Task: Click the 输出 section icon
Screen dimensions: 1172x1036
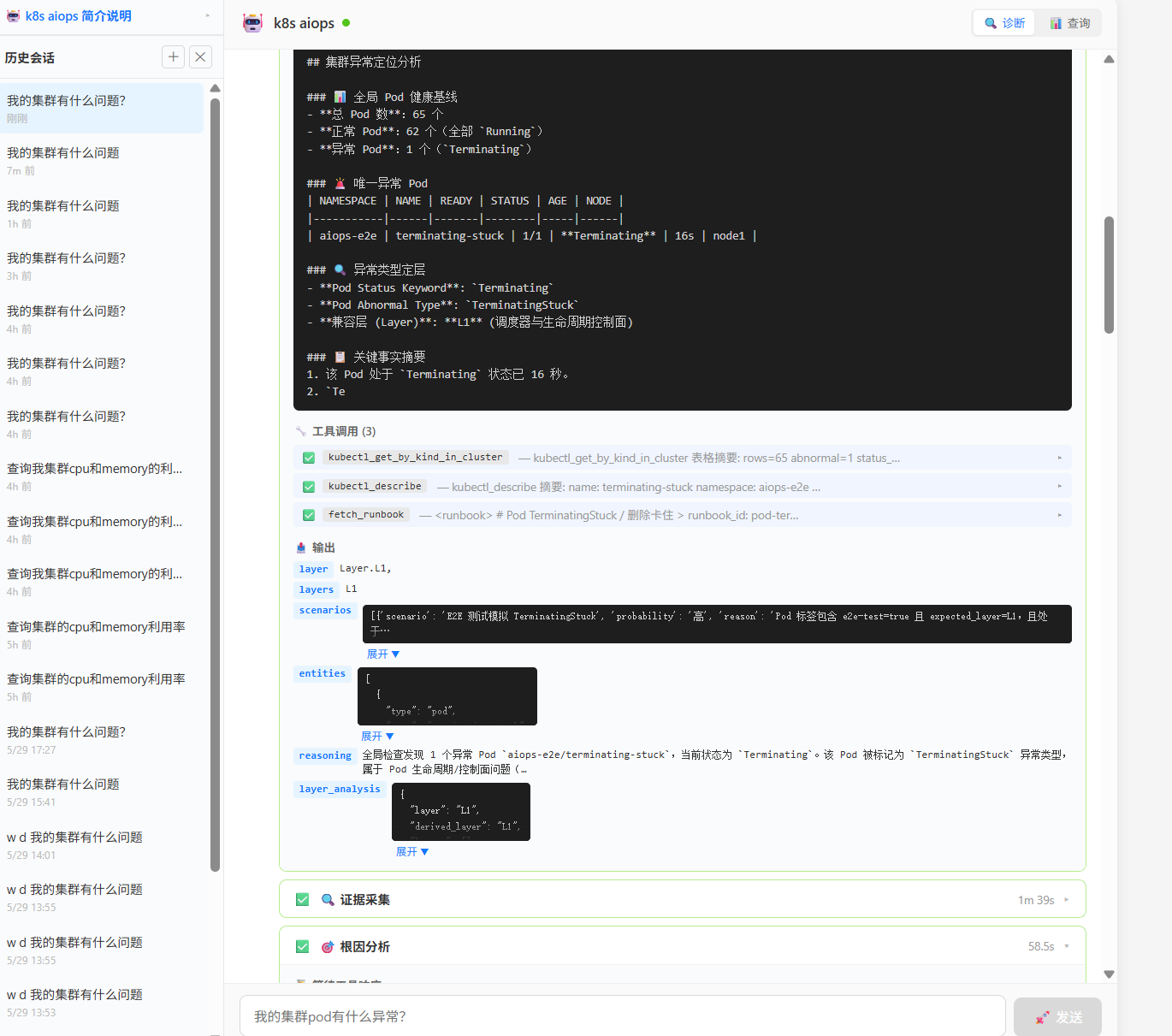Action: pos(301,548)
